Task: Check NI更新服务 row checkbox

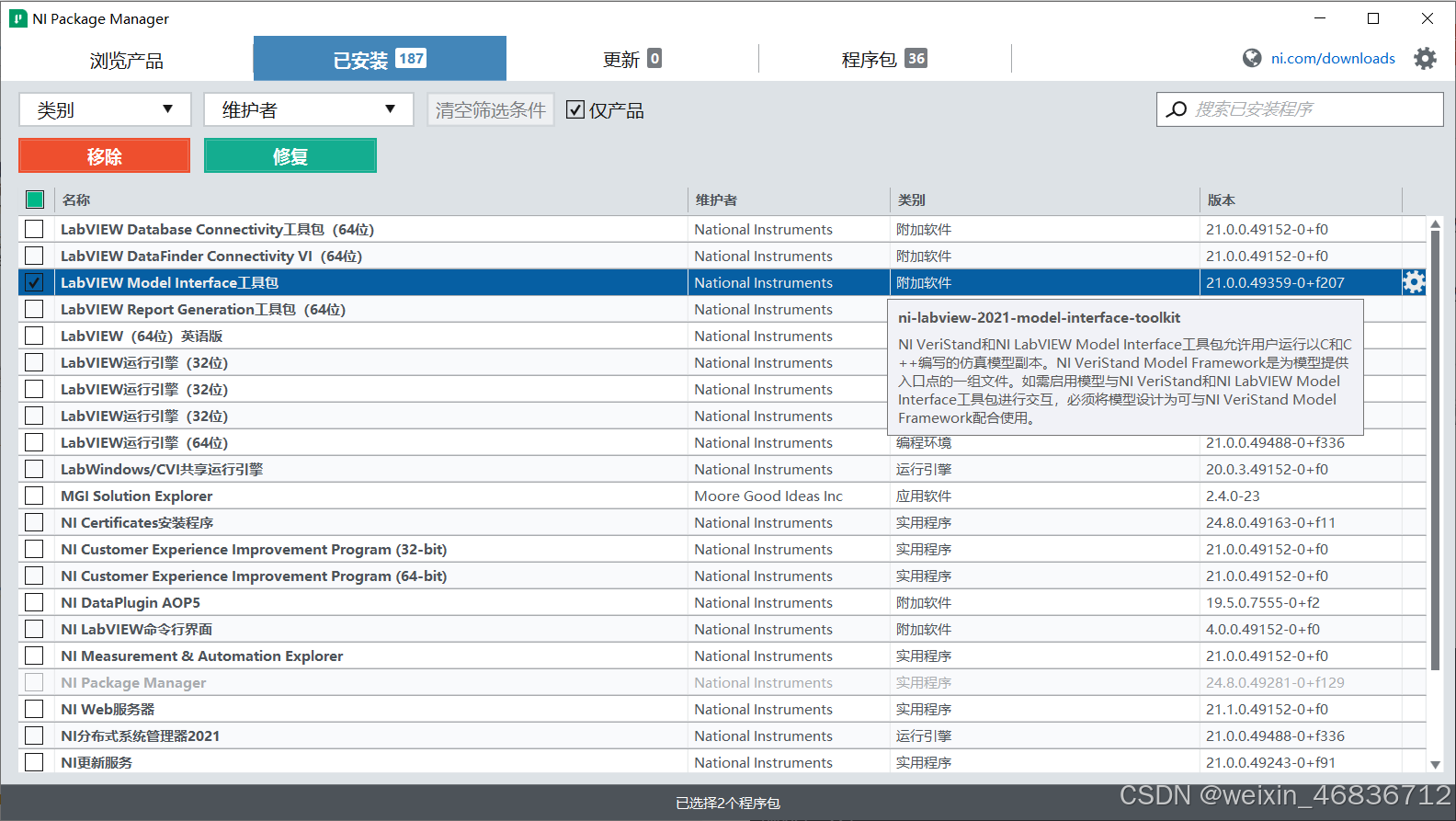Action: tap(34, 762)
